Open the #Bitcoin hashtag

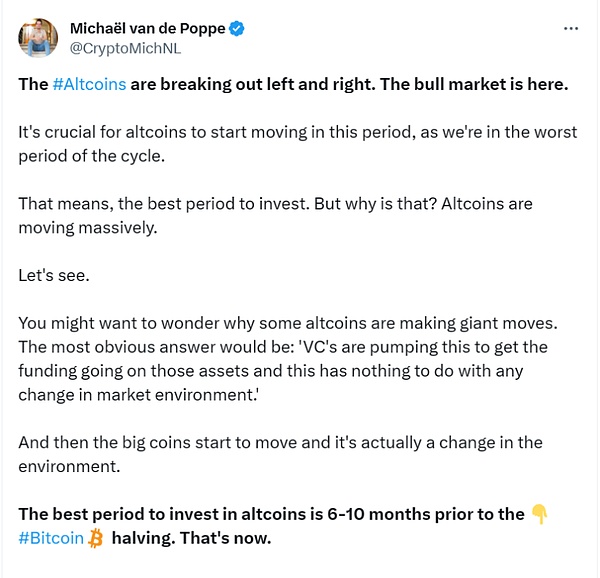point(51,539)
